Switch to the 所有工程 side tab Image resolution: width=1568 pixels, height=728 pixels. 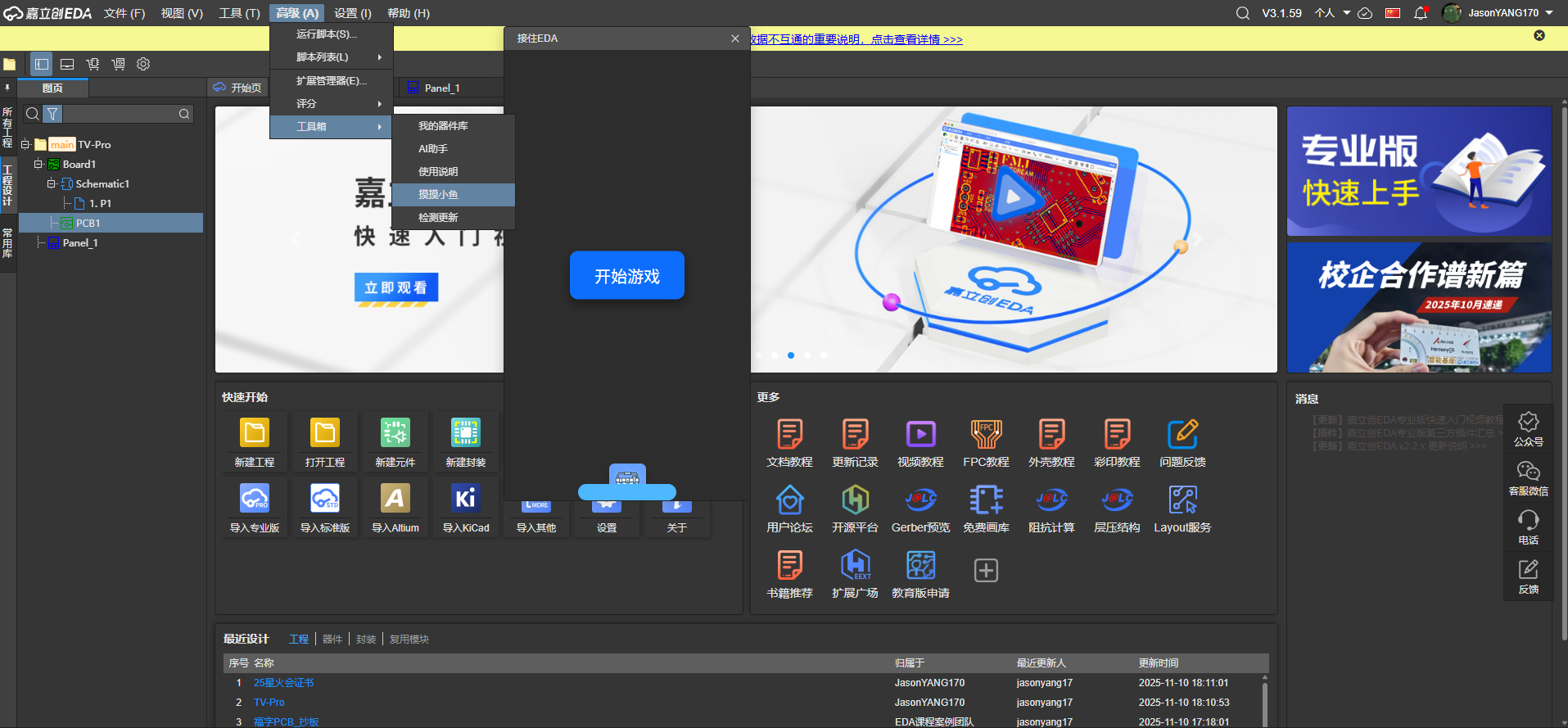(x=7, y=127)
